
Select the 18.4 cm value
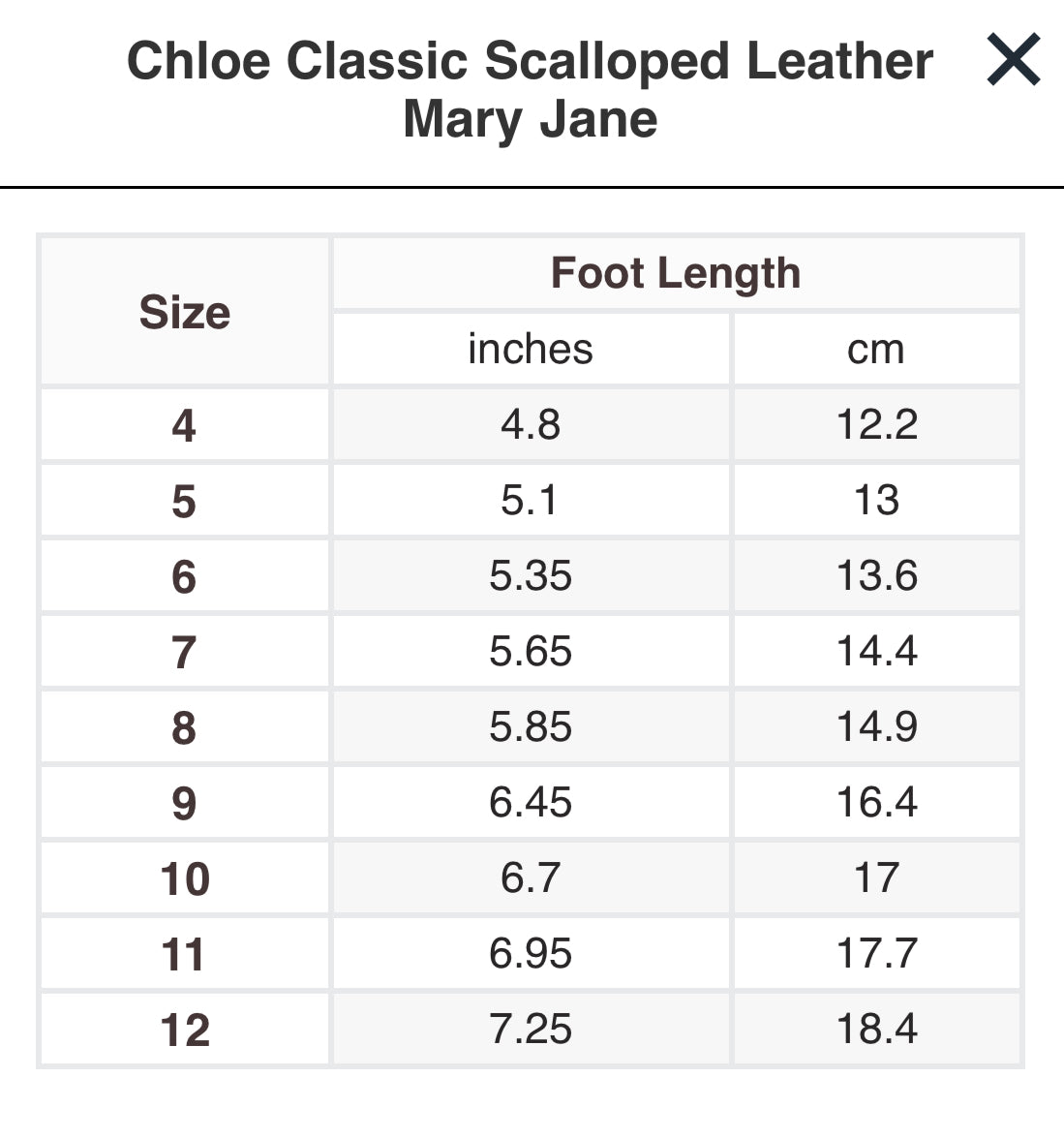tap(876, 1029)
